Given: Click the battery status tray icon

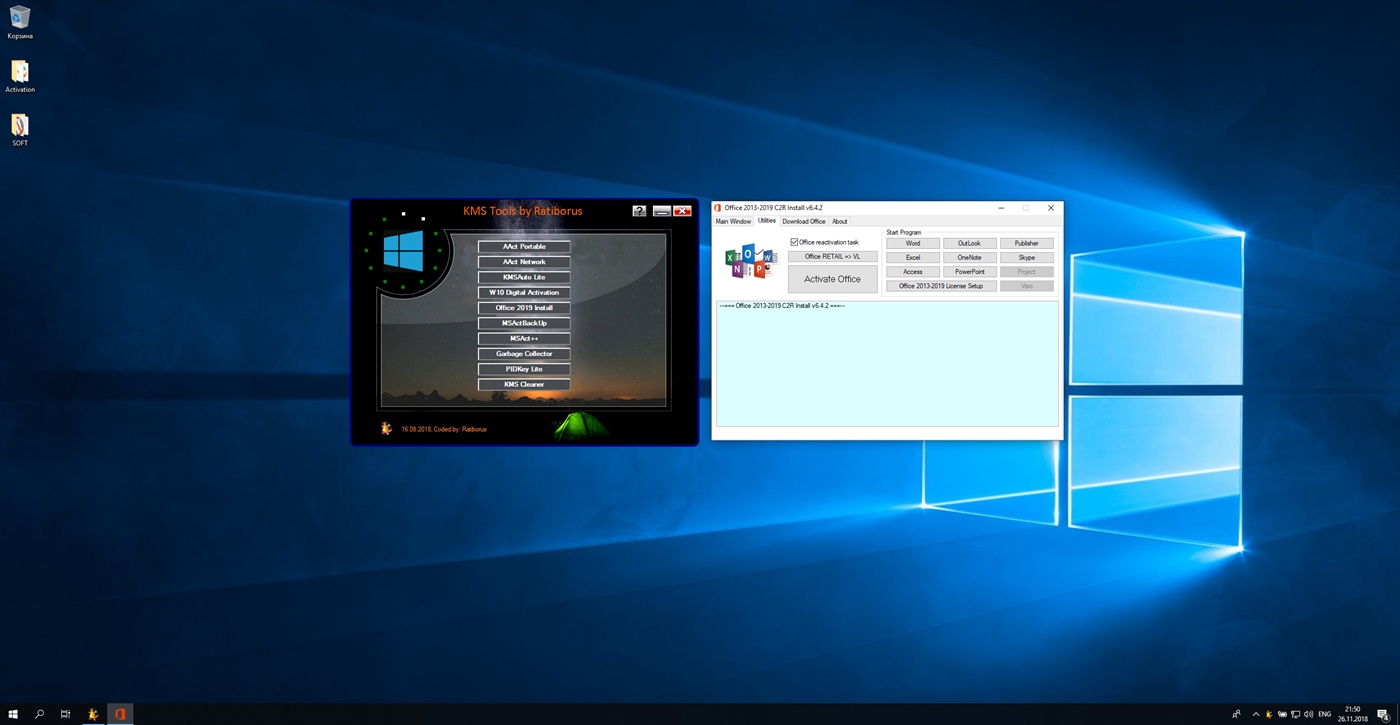Looking at the screenshot, I should click(1282, 714).
